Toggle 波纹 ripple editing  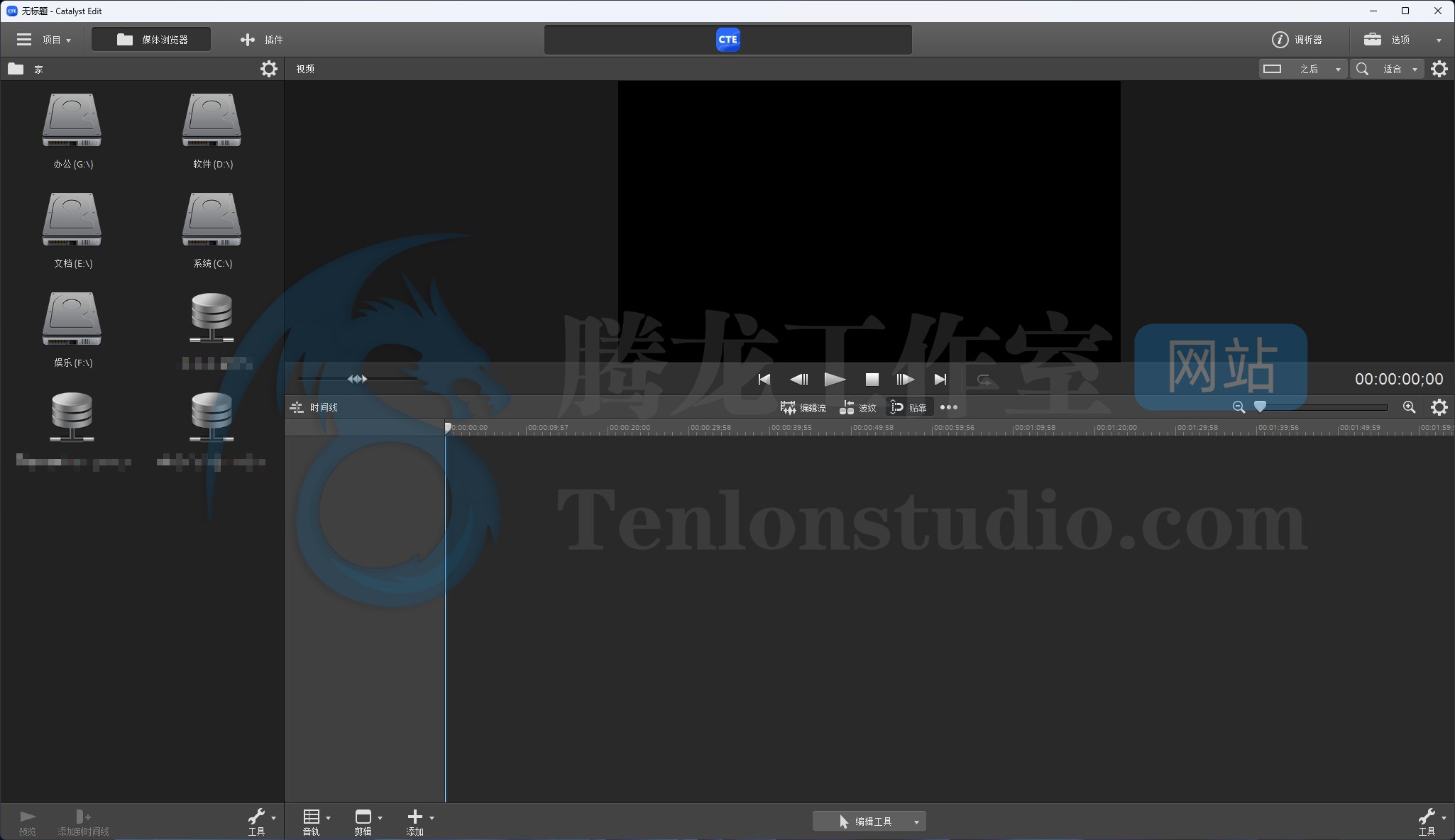(858, 407)
